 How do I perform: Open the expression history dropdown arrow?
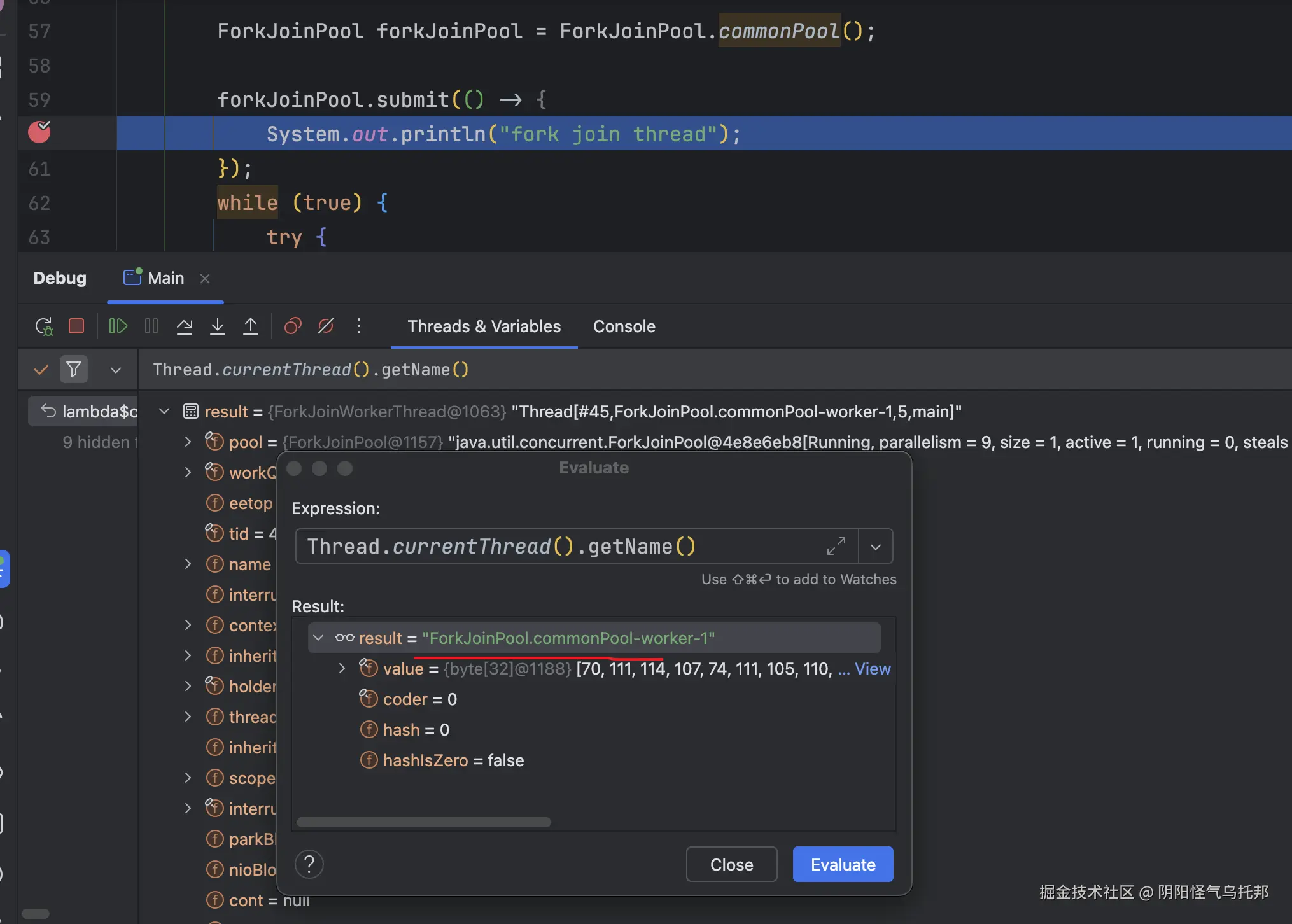[x=876, y=547]
